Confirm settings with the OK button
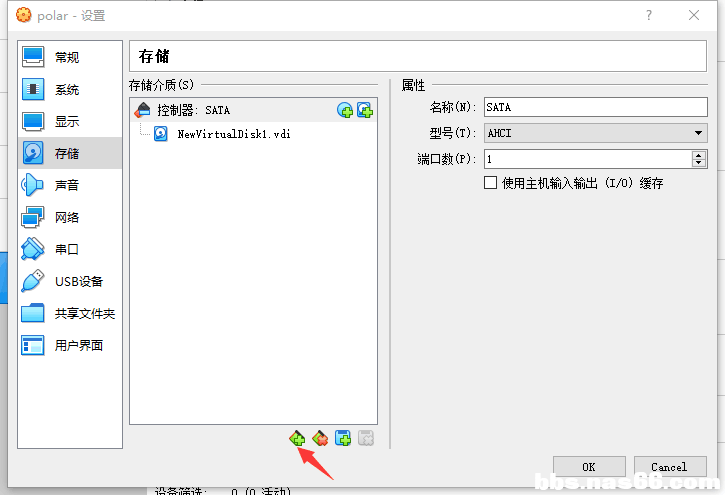The image size is (725, 495). (x=589, y=467)
